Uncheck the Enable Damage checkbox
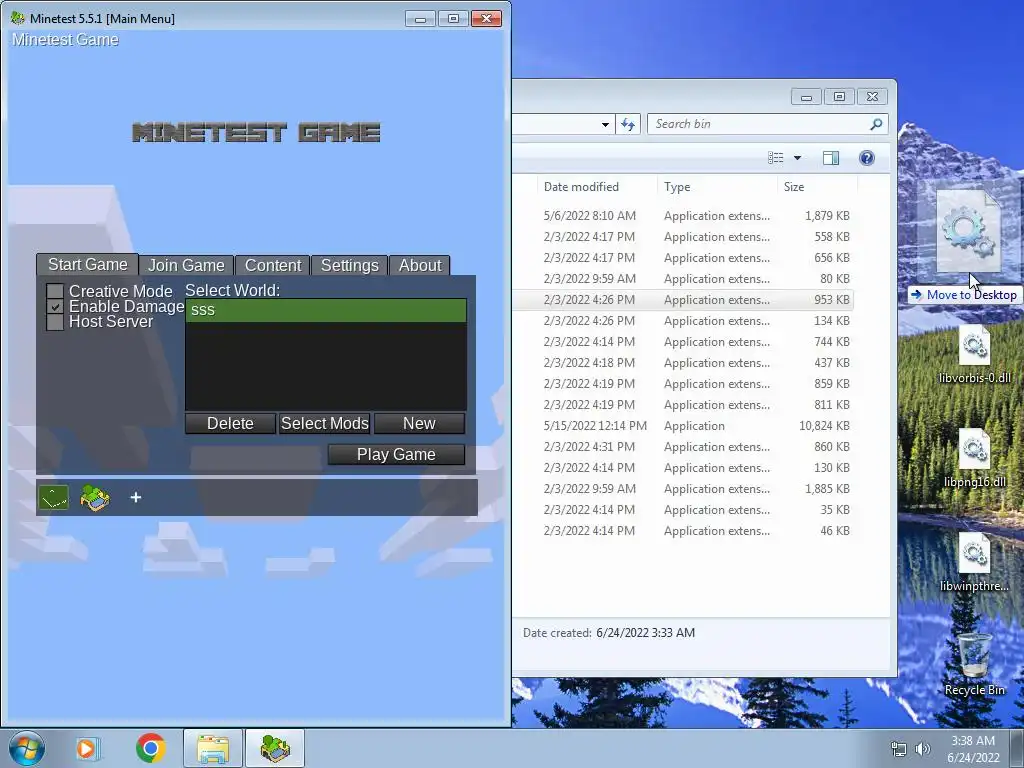1024x768 pixels. pyautogui.click(x=55, y=306)
